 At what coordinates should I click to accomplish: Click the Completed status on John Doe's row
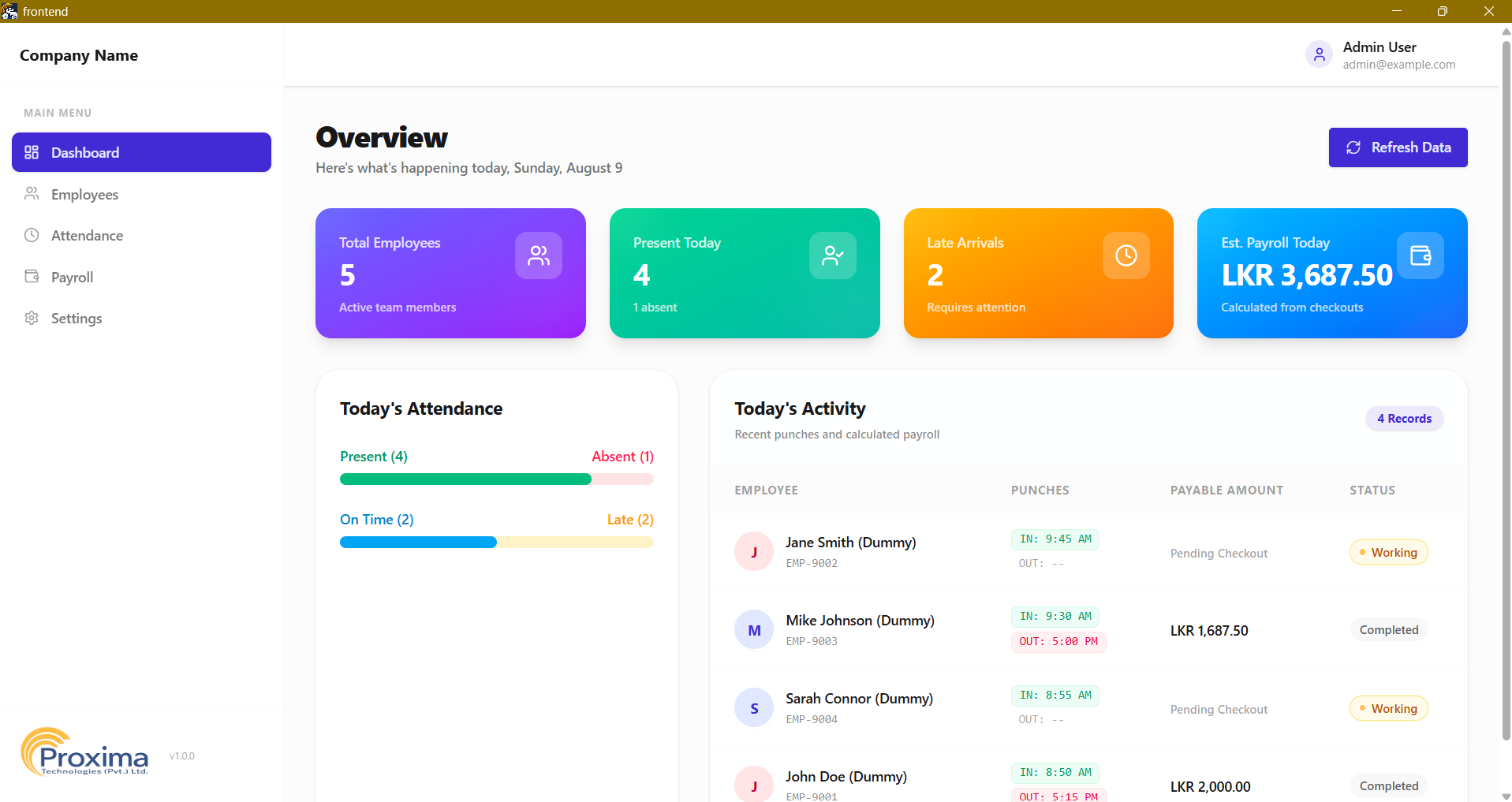1388,785
